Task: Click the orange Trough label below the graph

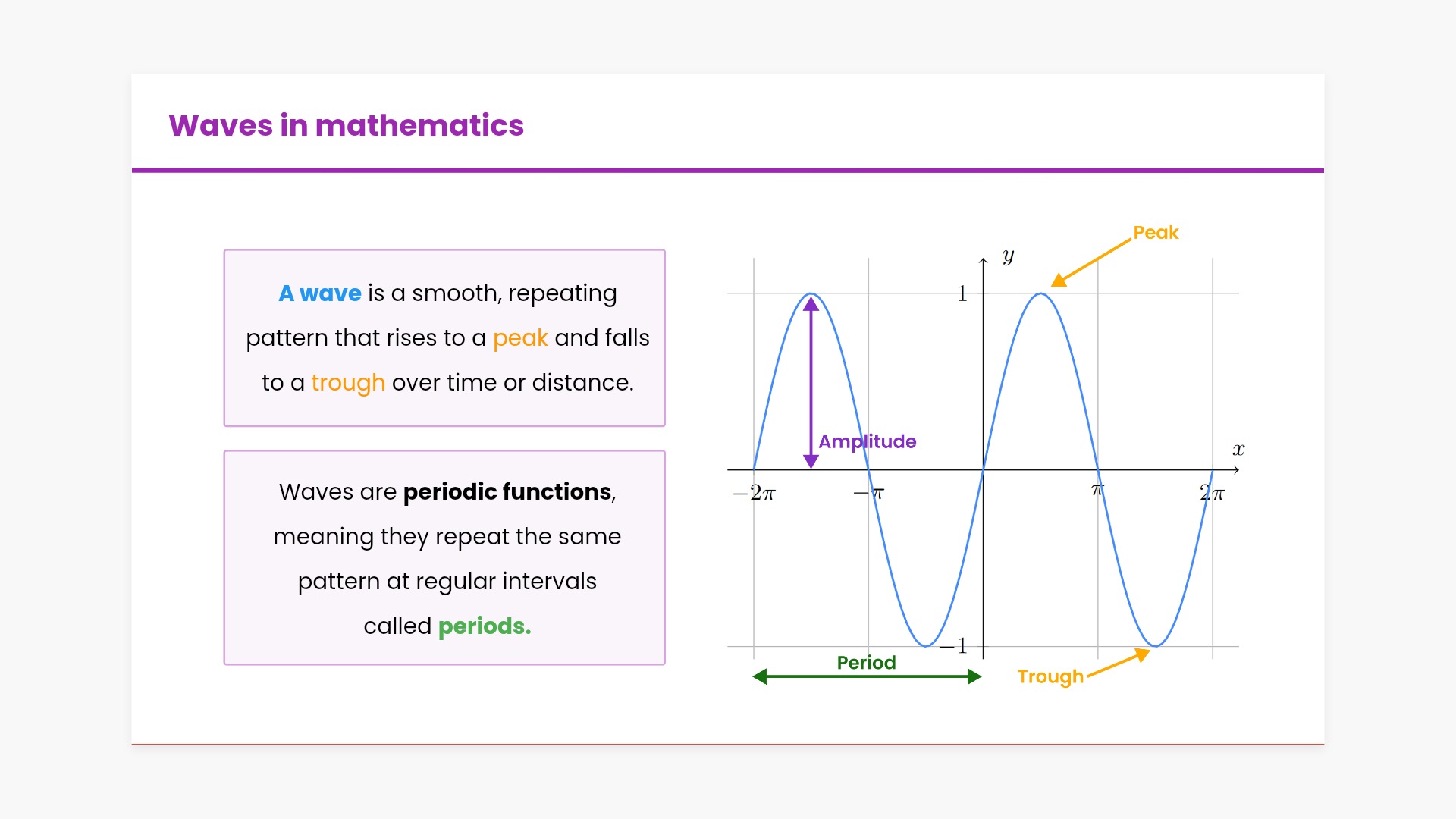Action: tap(1050, 676)
